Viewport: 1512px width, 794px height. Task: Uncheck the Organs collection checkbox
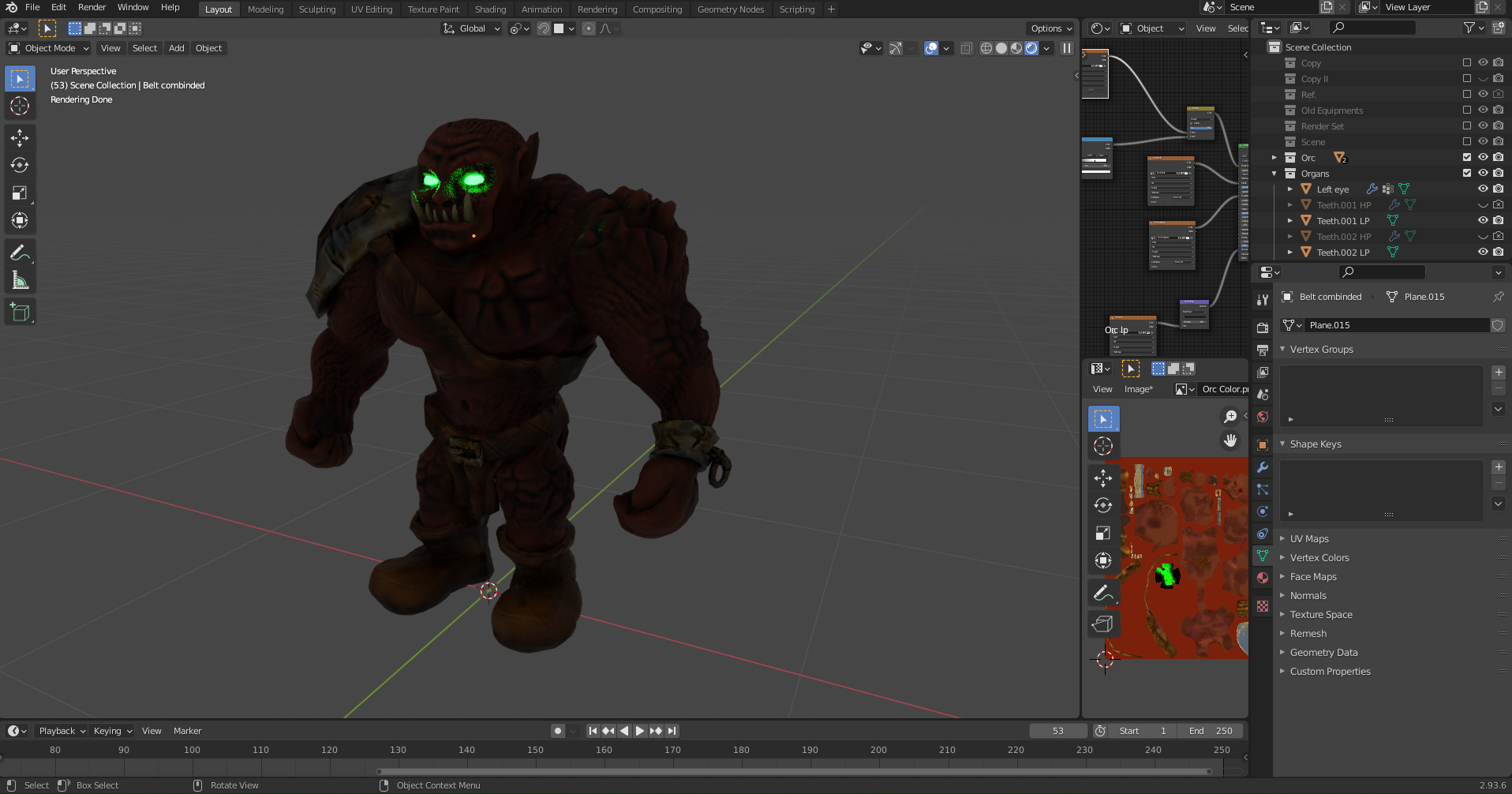coord(1467,174)
